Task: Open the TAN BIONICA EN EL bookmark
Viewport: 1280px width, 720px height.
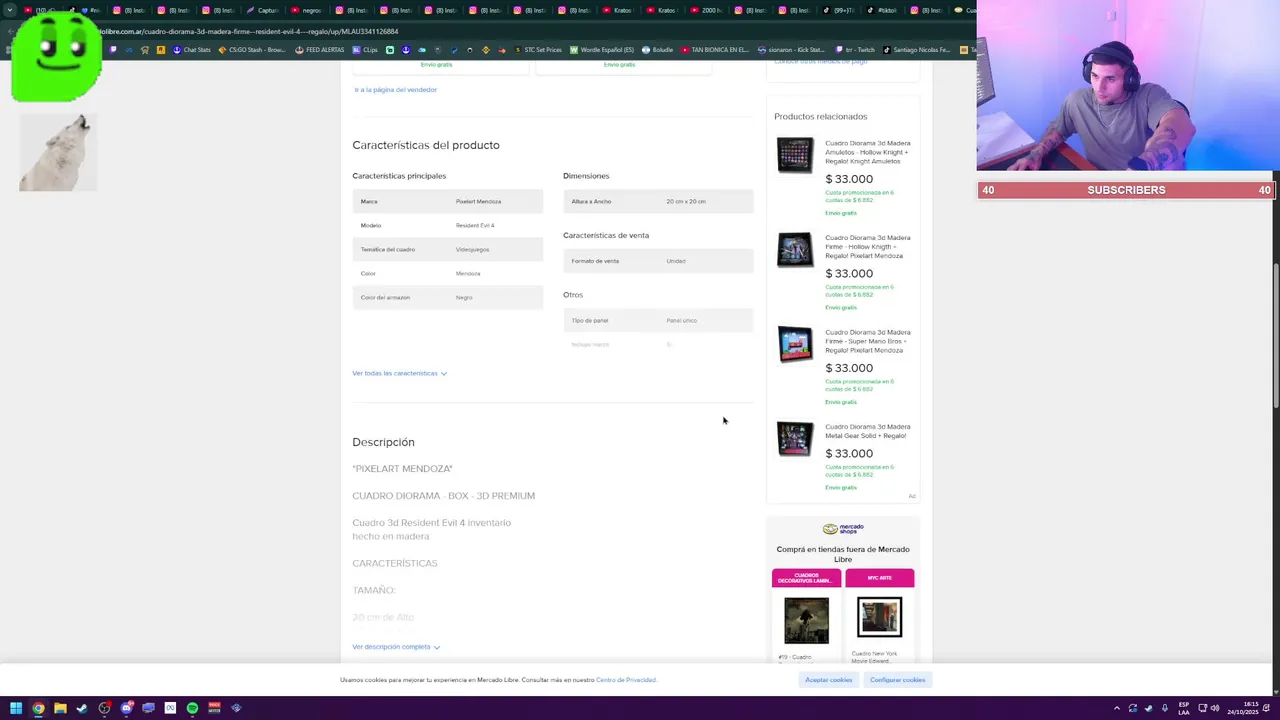Action: [715, 50]
